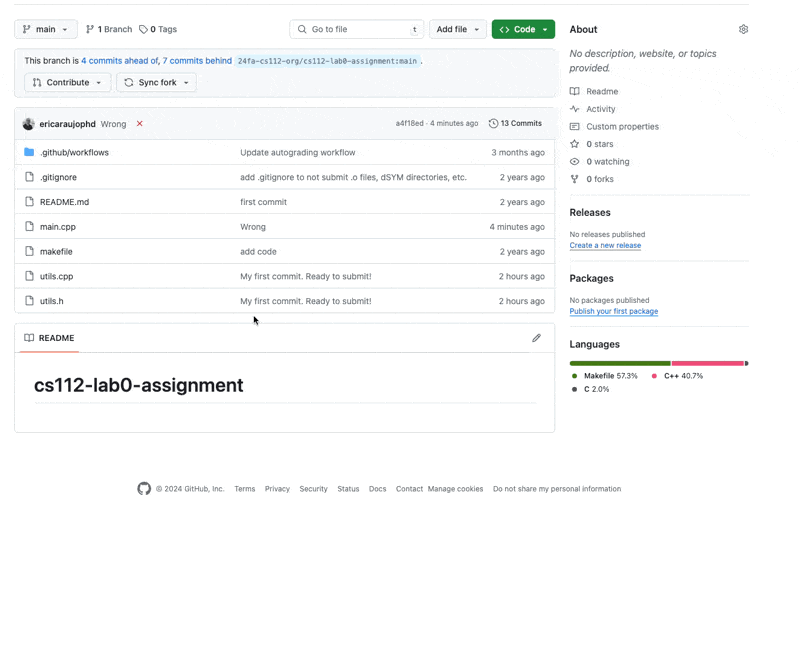Click Create a new release link
Viewport: 800px width, 659px height.
605,245
